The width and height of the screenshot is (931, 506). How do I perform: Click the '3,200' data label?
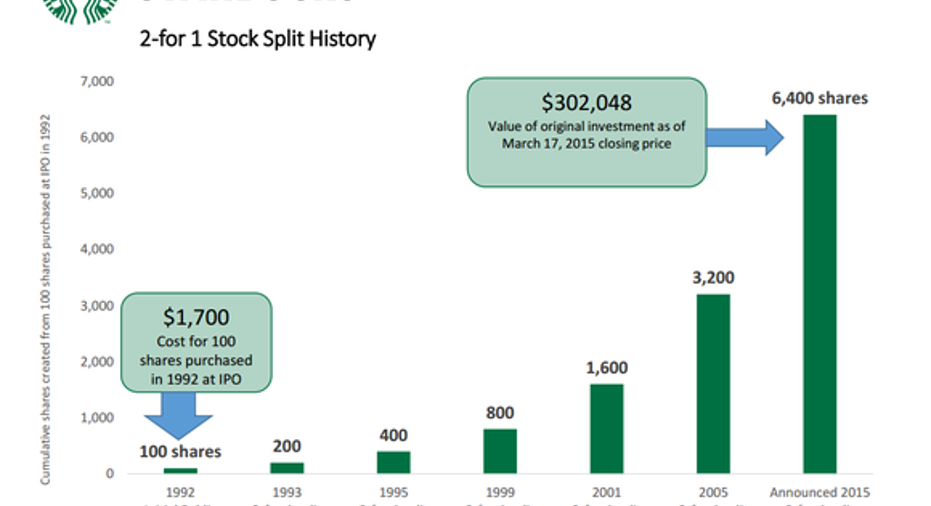point(713,278)
